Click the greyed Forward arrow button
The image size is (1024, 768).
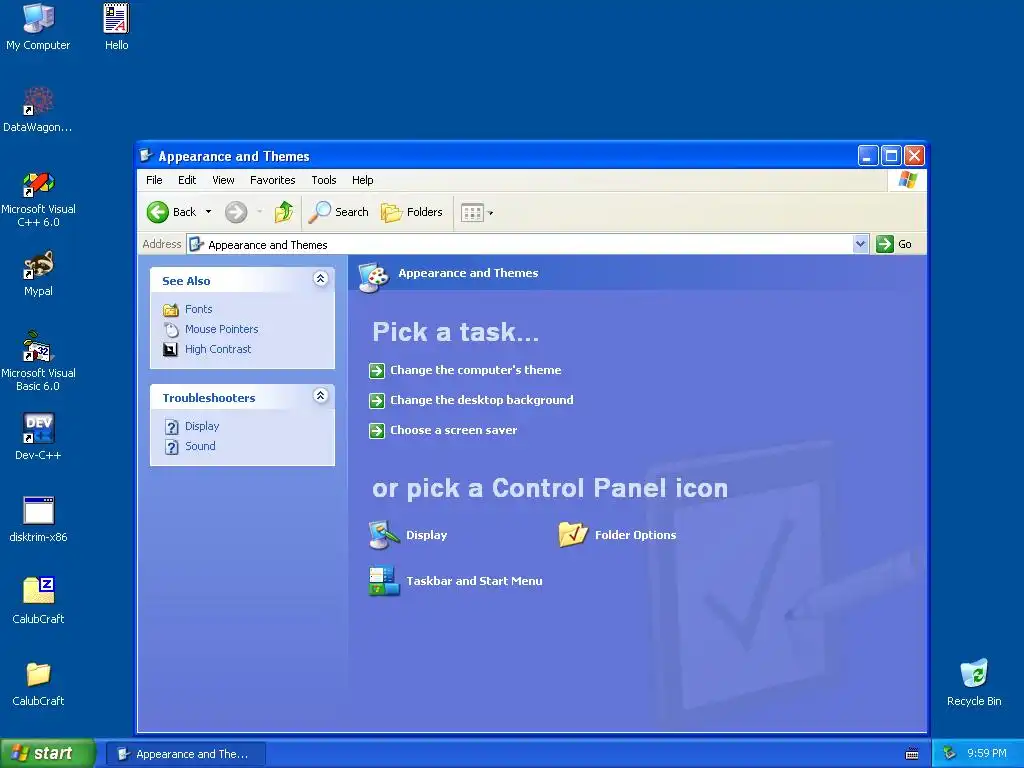pos(236,212)
